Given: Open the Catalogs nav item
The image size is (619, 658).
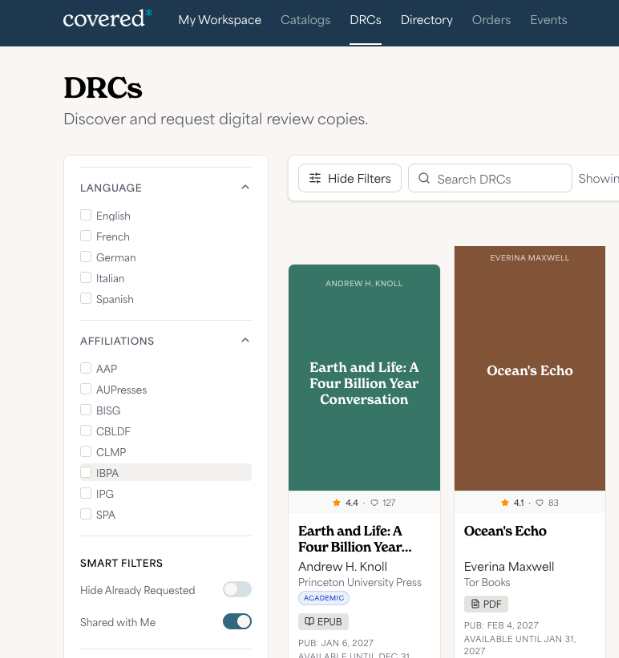Looking at the screenshot, I should click(306, 20).
